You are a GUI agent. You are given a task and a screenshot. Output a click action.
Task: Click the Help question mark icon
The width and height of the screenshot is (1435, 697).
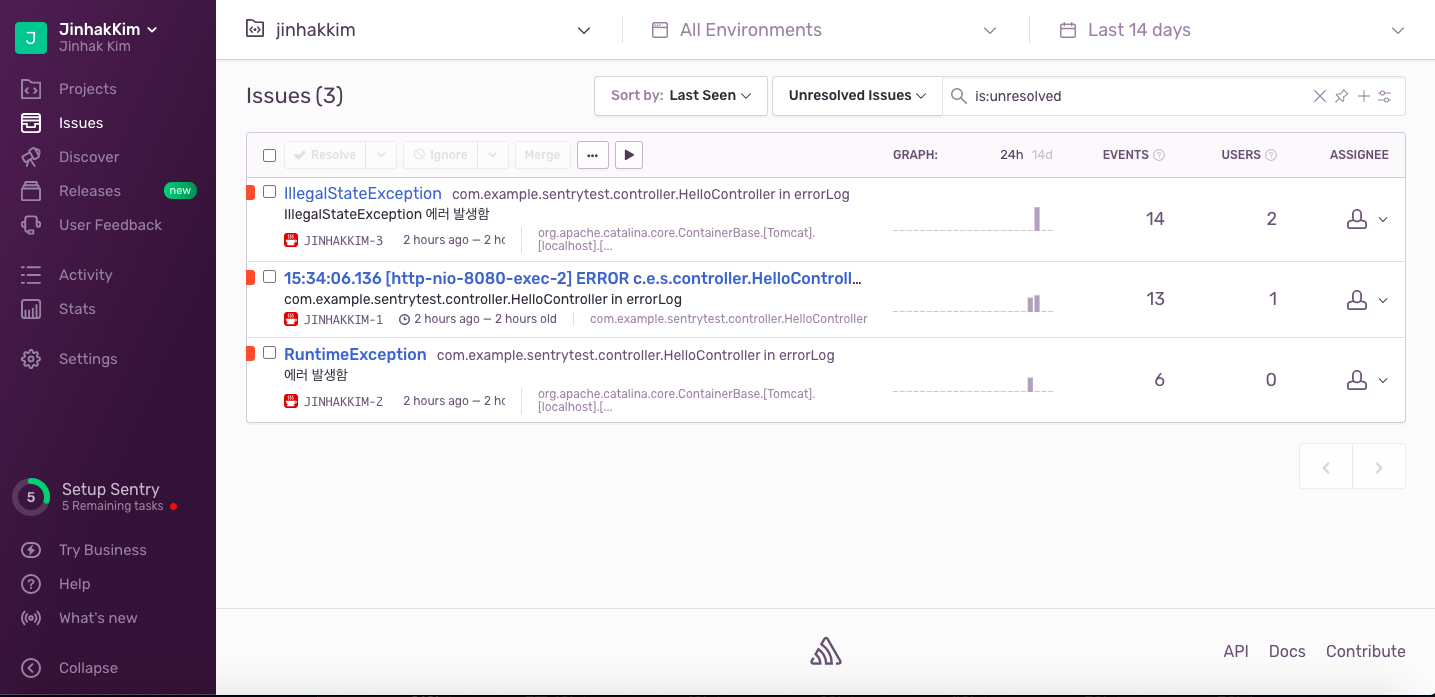pyautogui.click(x=31, y=584)
